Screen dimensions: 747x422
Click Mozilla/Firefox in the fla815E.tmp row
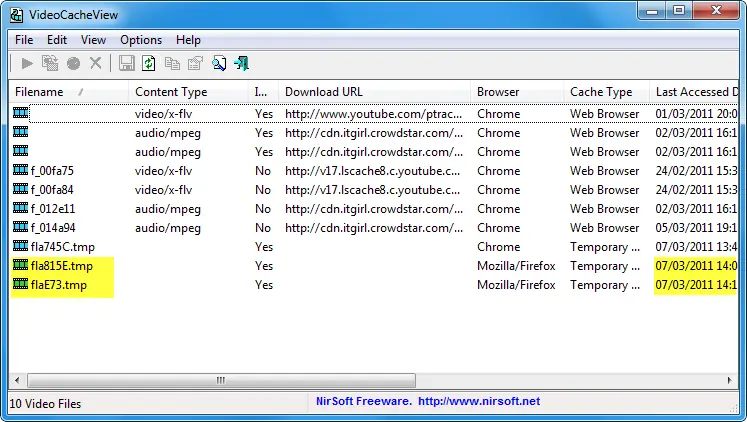[x=516, y=266]
